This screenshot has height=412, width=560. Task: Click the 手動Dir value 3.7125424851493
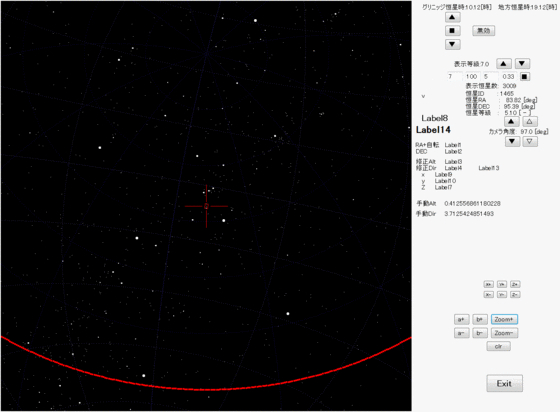[469, 214]
